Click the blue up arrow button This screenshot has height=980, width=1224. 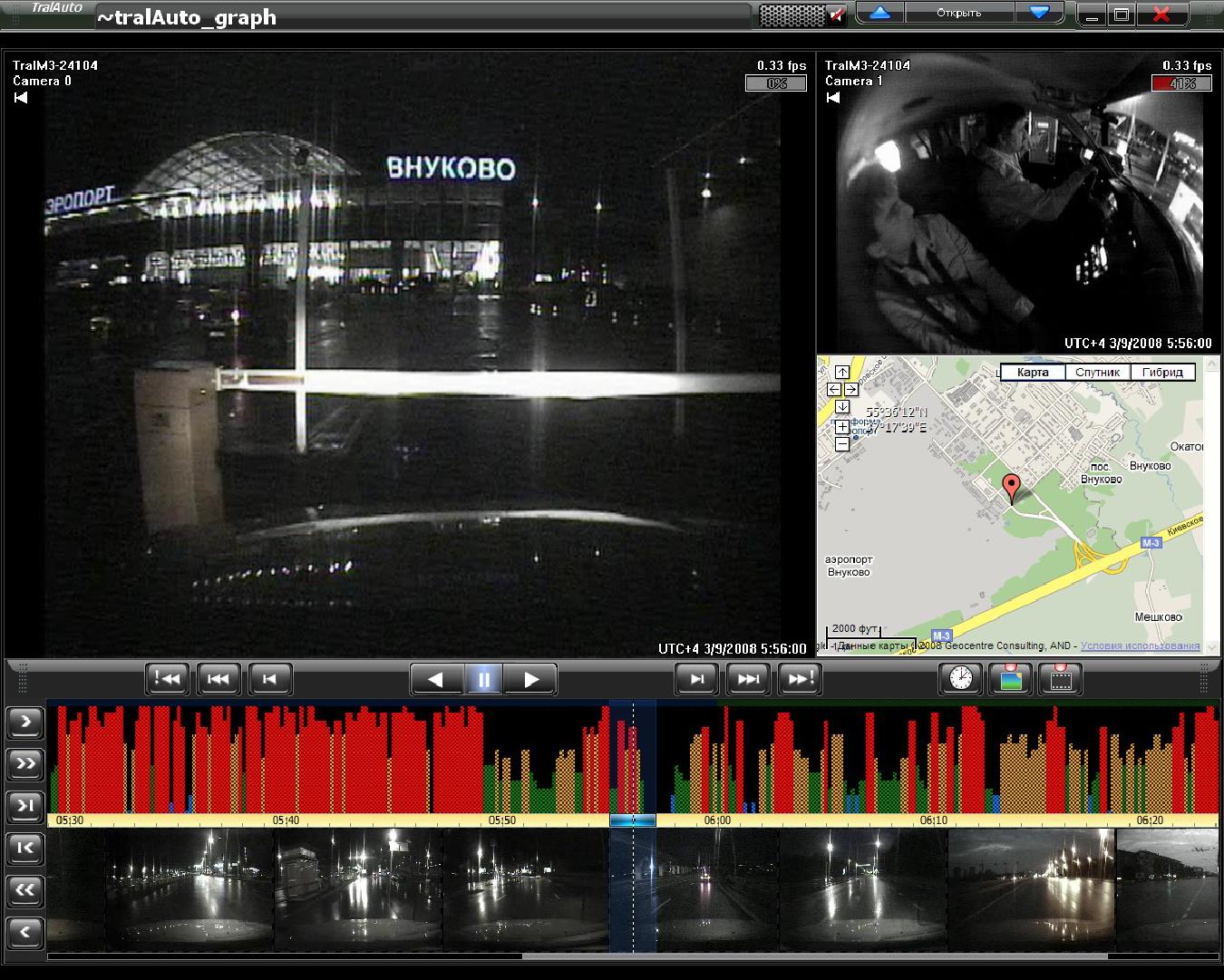[879, 13]
